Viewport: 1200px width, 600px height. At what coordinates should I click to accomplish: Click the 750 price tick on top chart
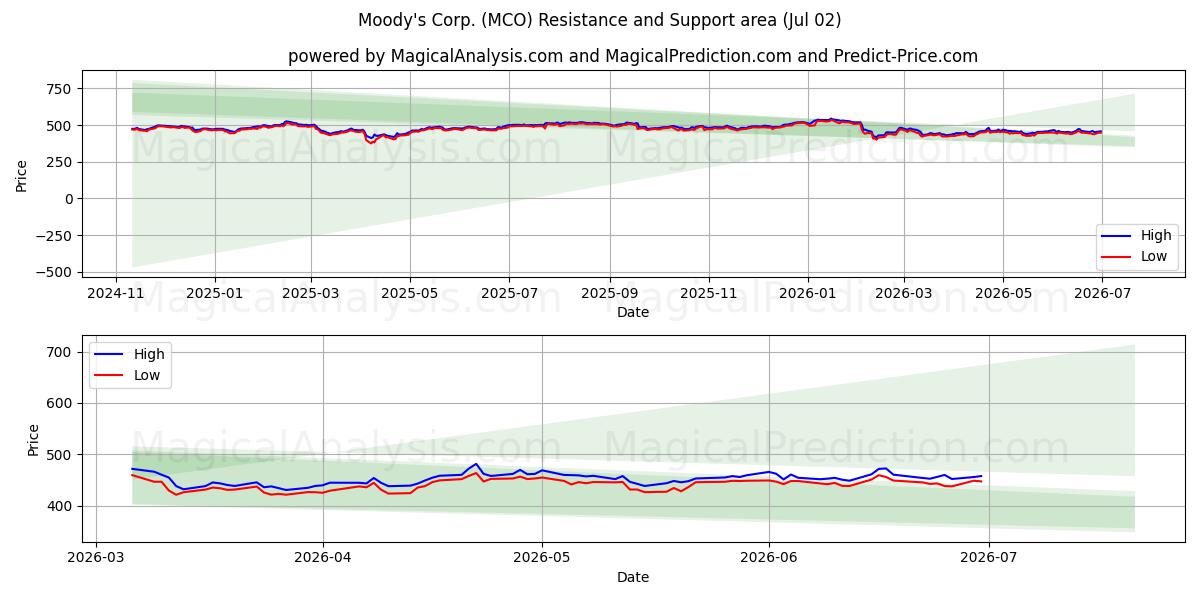pos(61,89)
